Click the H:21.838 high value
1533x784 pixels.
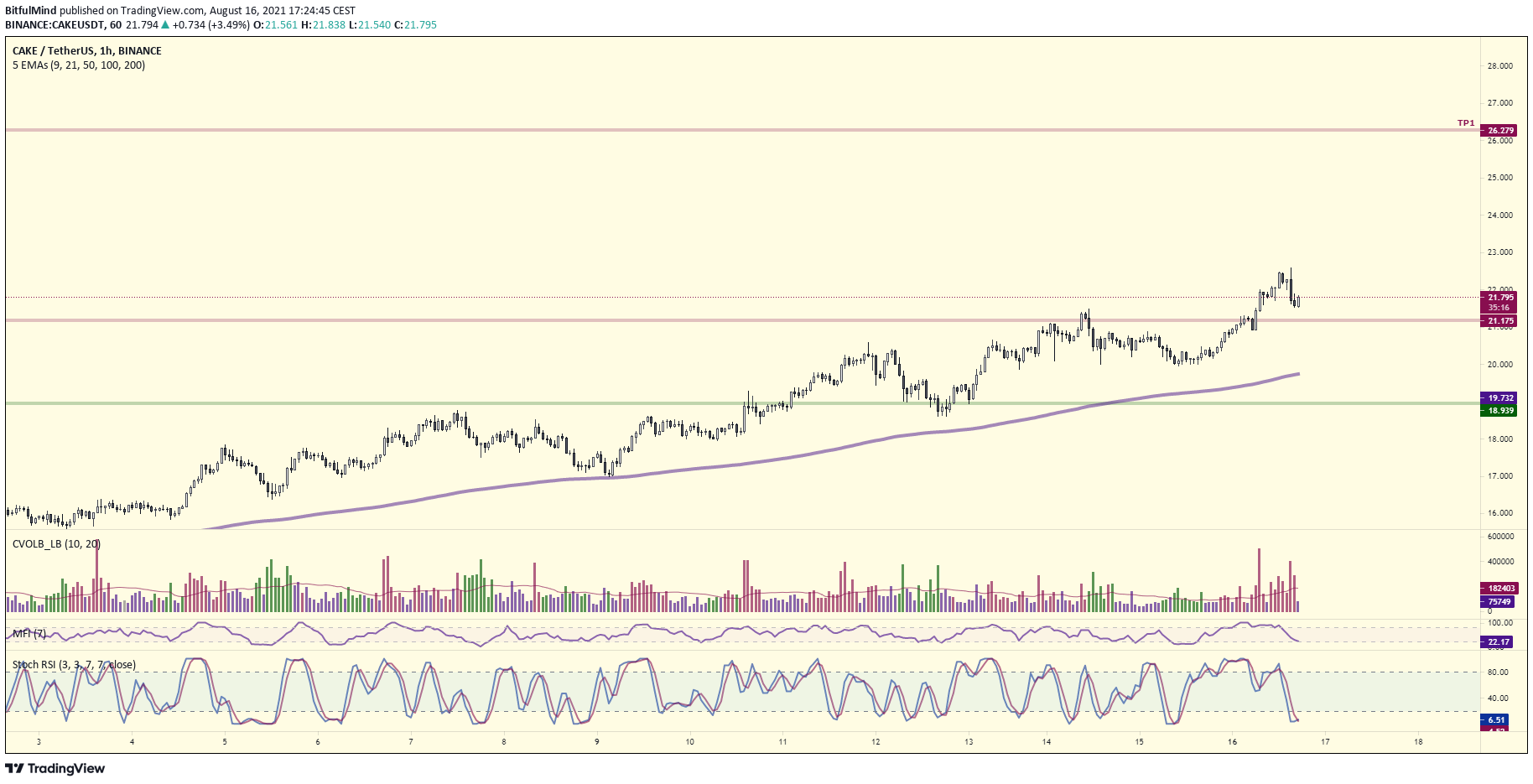323,25
